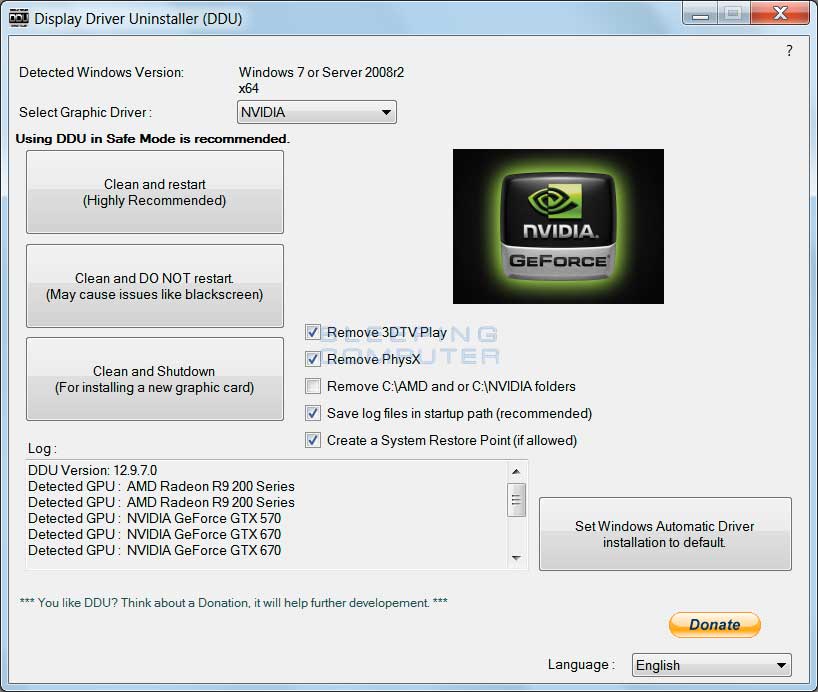Open the Select Graphic Driver dropdown
The width and height of the screenshot is (818, 692).
pyautogui.click(x=316, y=112)
